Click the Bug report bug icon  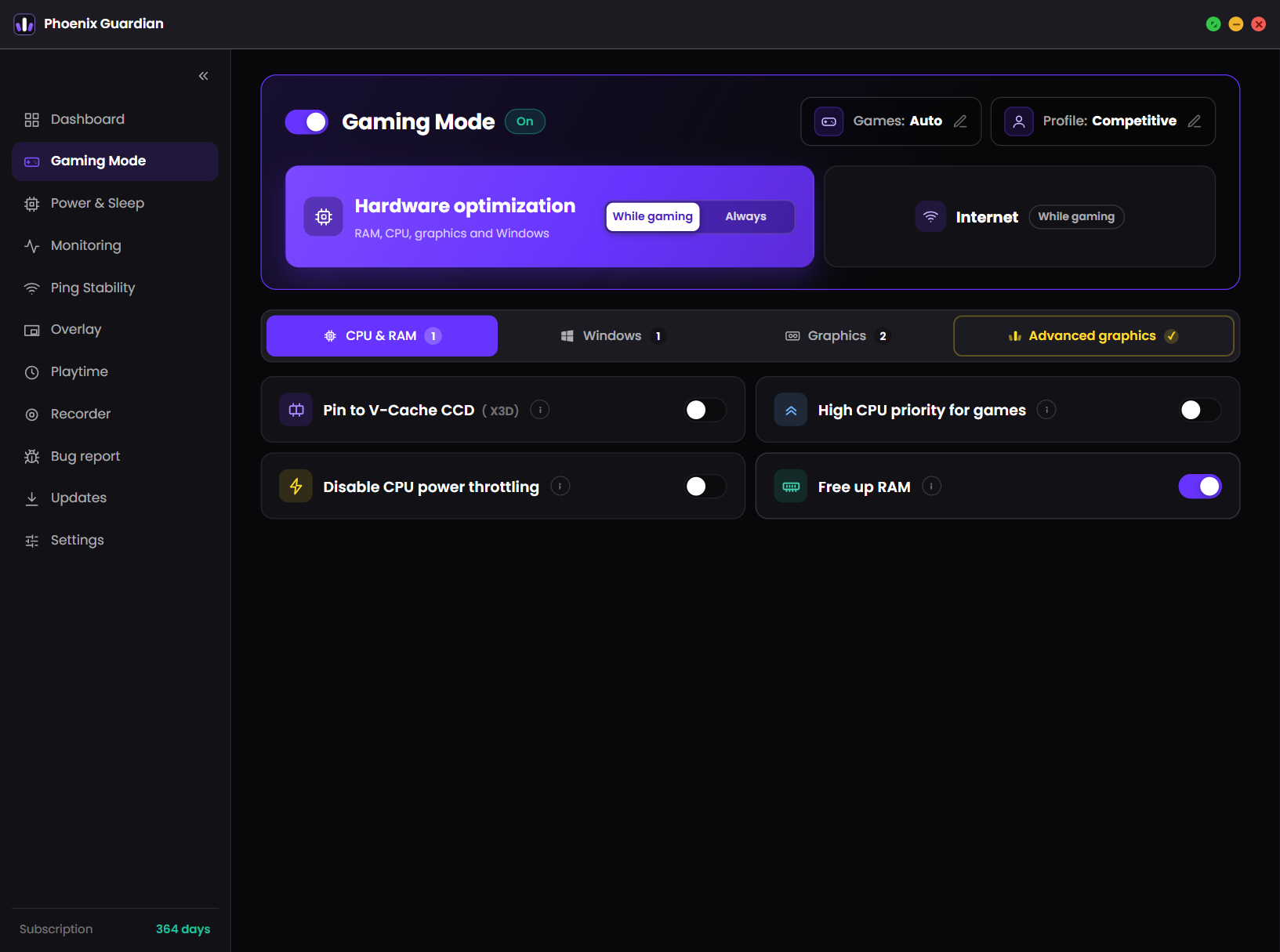click(32, 456)
